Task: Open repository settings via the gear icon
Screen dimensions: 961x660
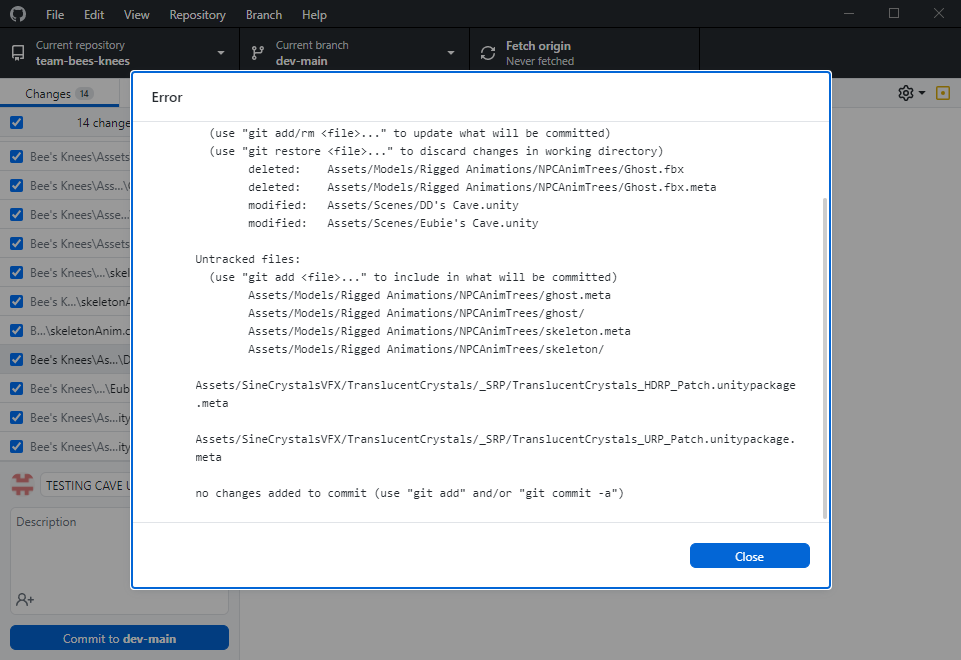Action: 904,91
